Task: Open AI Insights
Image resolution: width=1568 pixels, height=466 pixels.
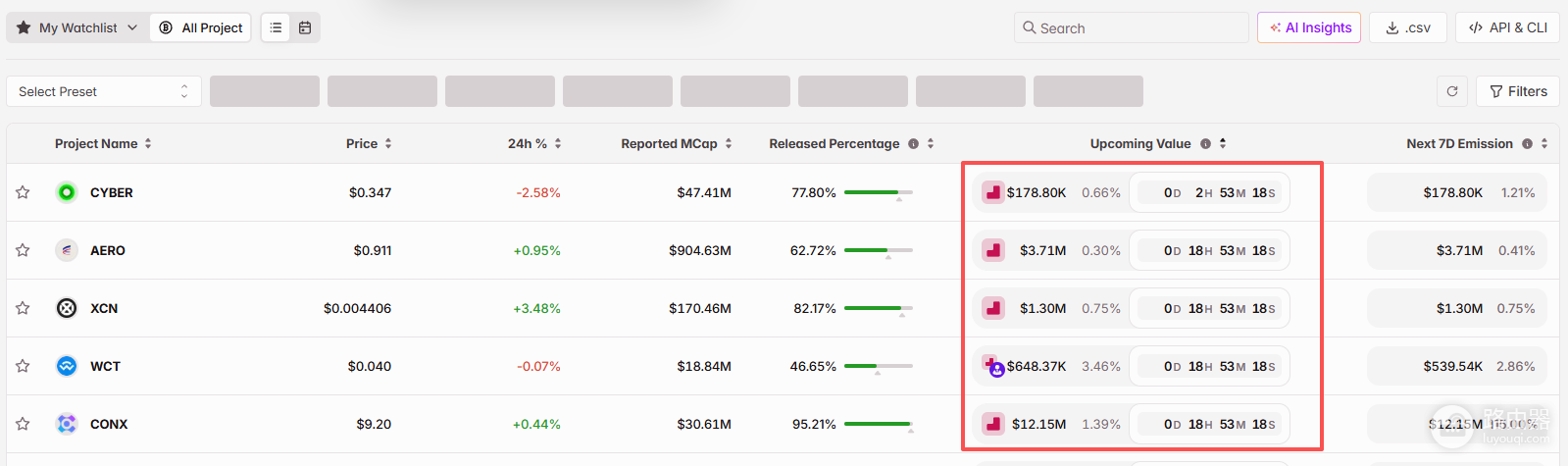Action: [x=1309, y=27]
